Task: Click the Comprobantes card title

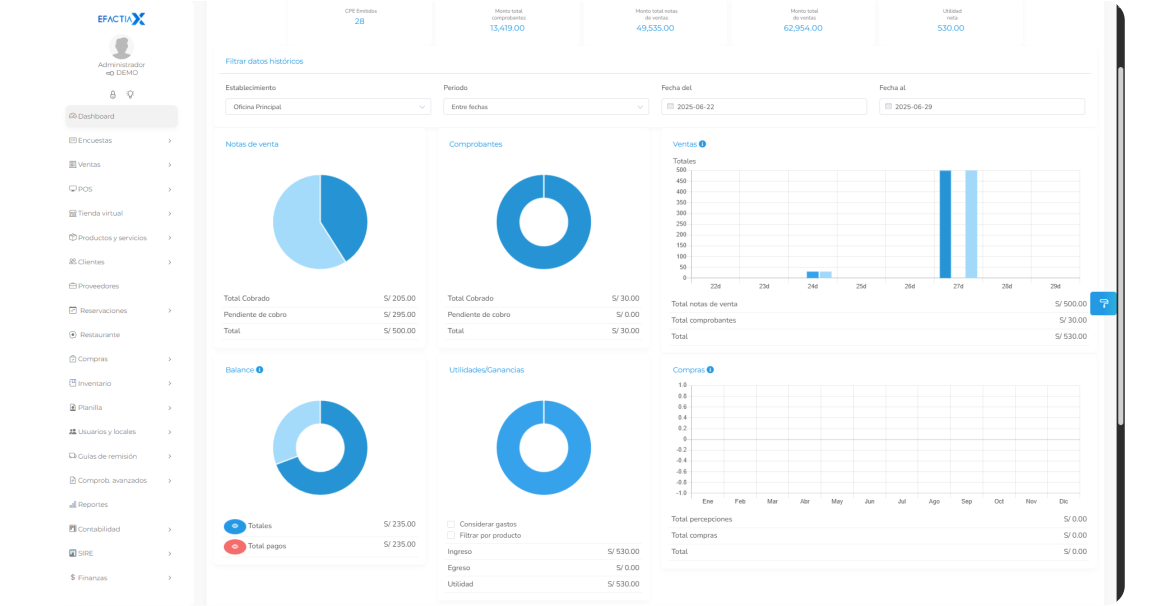Action: (x=476, y=144)
